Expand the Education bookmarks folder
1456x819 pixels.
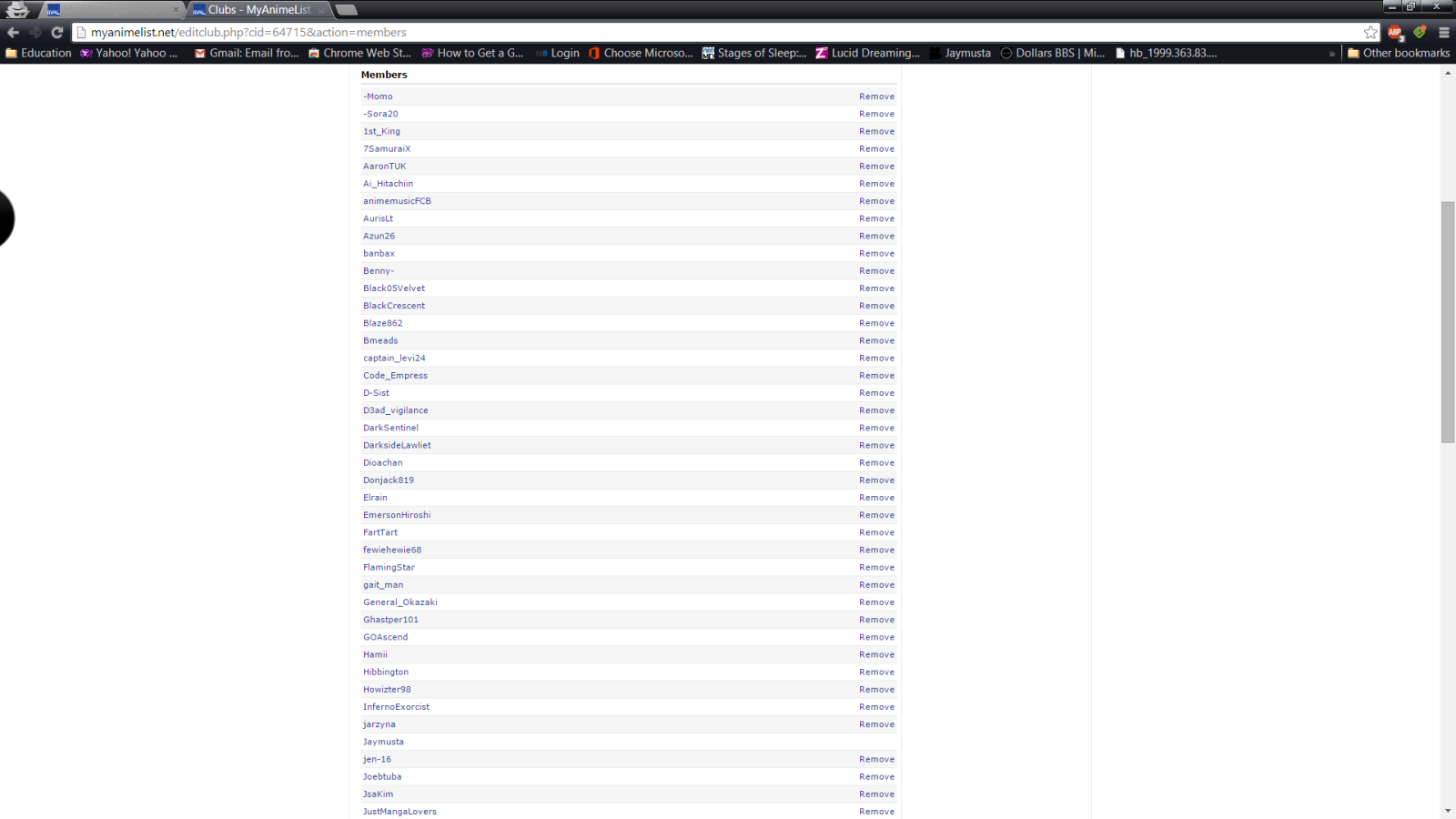tap(38, 53)
